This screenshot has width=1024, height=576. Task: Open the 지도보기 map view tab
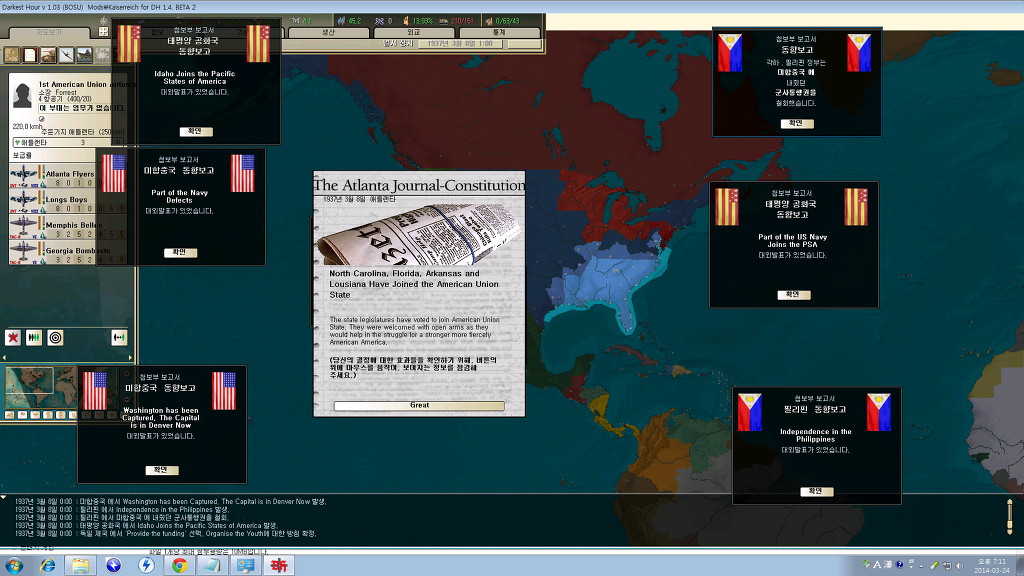[x=48, y=32]
